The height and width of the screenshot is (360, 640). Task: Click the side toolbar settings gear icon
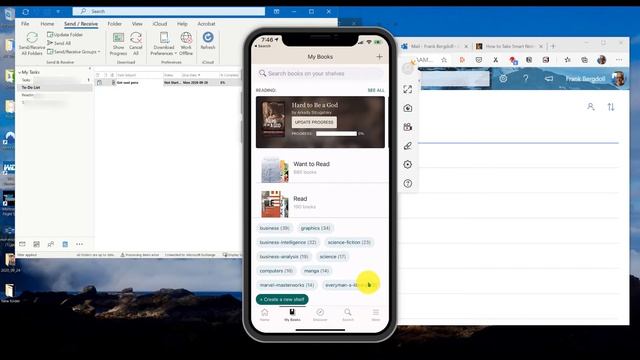407,164
